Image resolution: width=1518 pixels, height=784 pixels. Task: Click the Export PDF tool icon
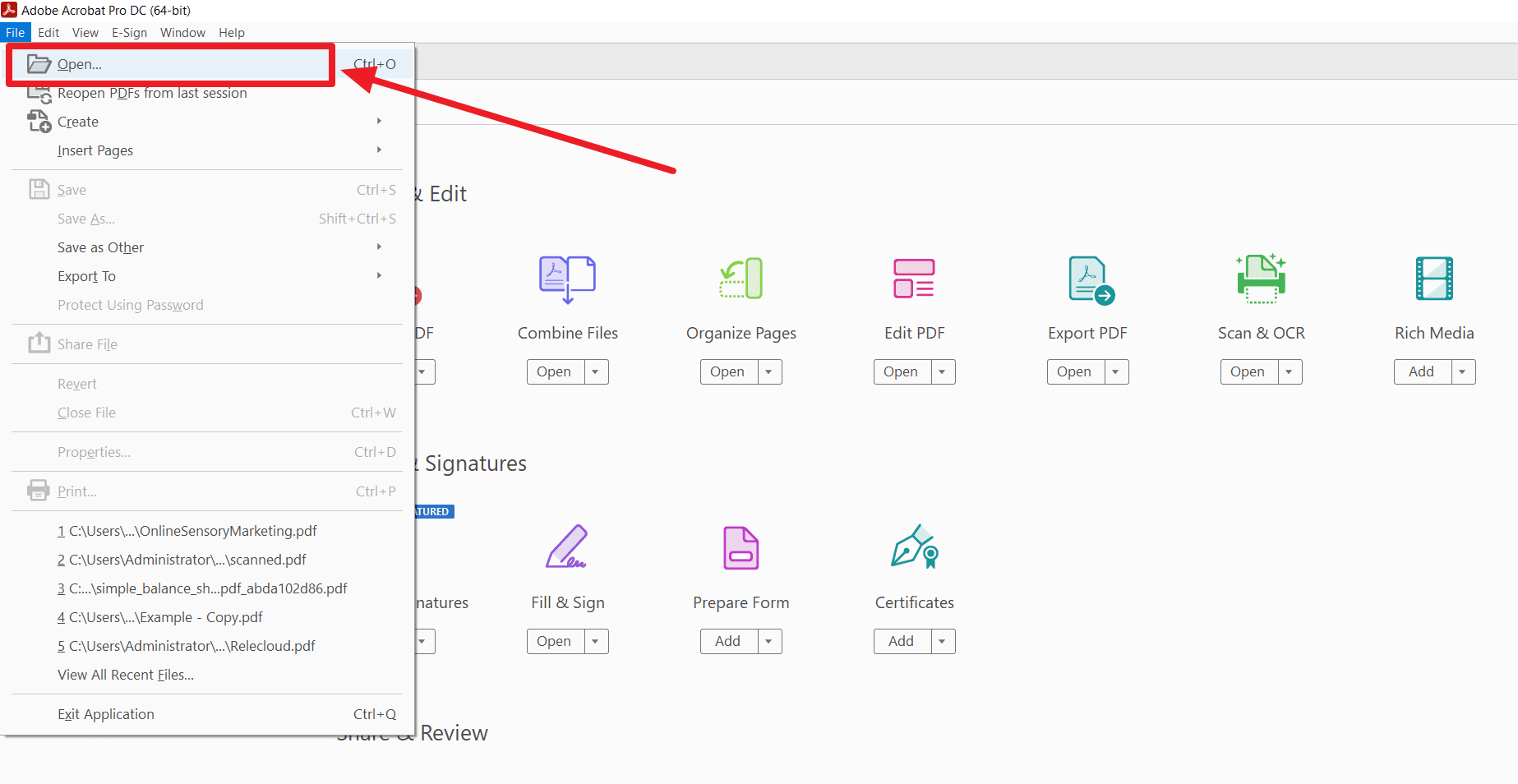pyautogui.click(x=1091, y=280)
